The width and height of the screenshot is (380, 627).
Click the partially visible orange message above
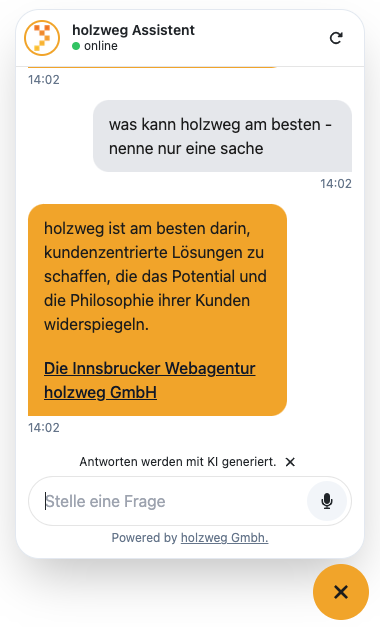click(152, 67)
